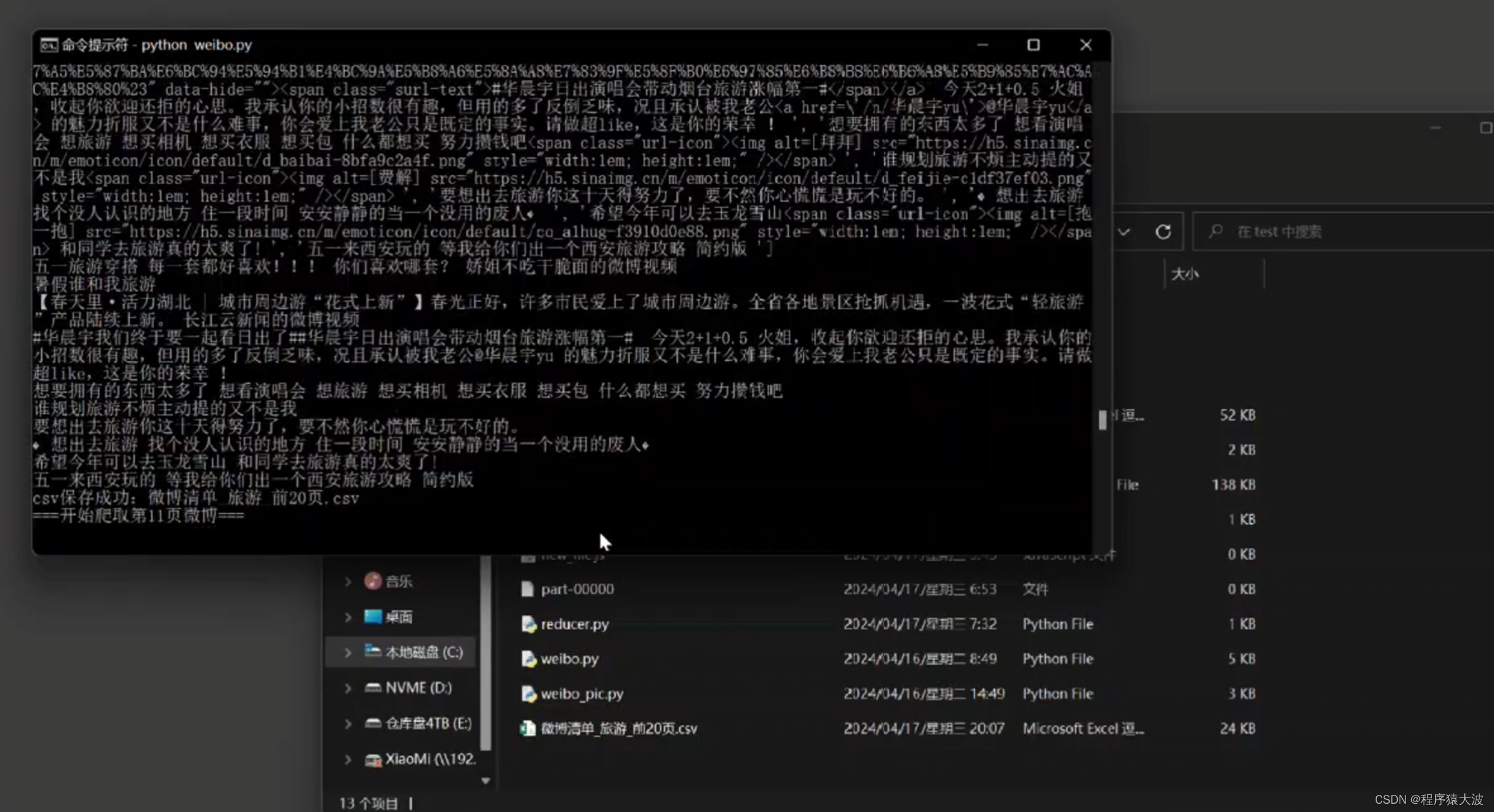Click the search magnifier icon
Screen dimensions: 1494x812
[1217, 231]
